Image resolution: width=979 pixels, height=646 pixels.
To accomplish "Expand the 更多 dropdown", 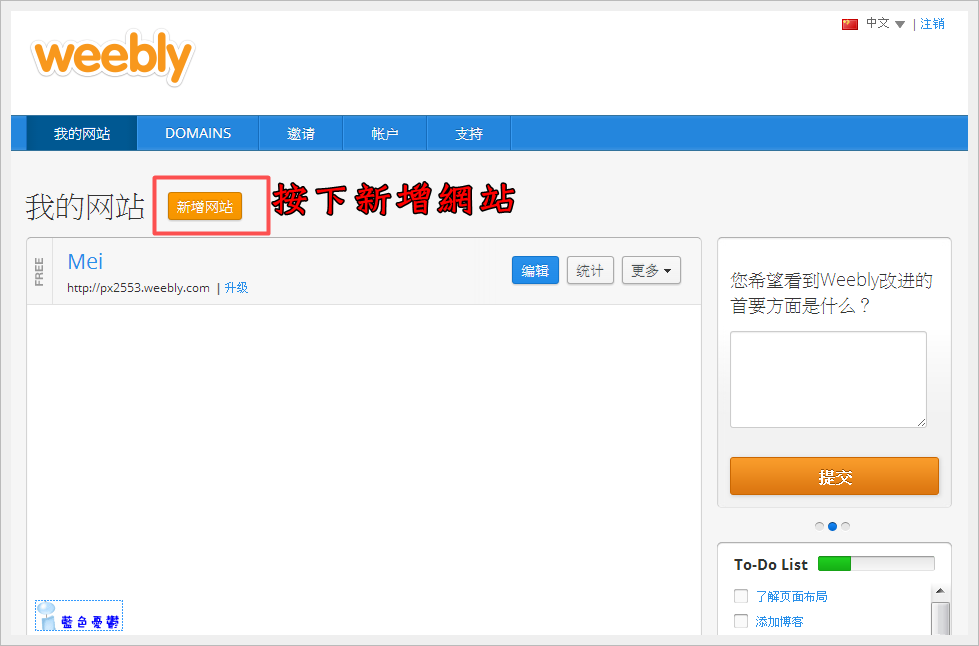I will [651, 270].
